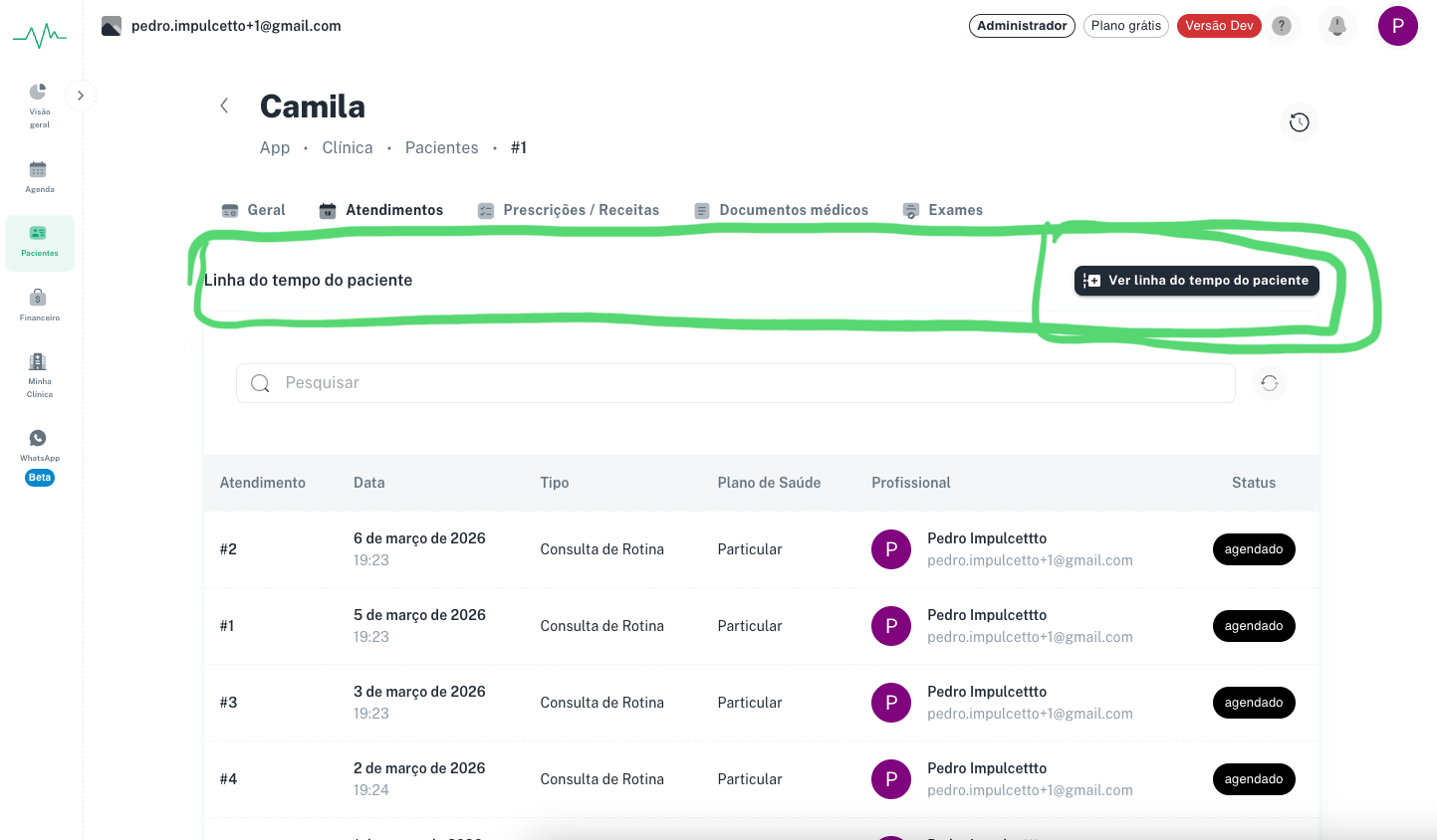Open the Financeiro sidebar icon
1437x840 pixels.
point(38,297)
